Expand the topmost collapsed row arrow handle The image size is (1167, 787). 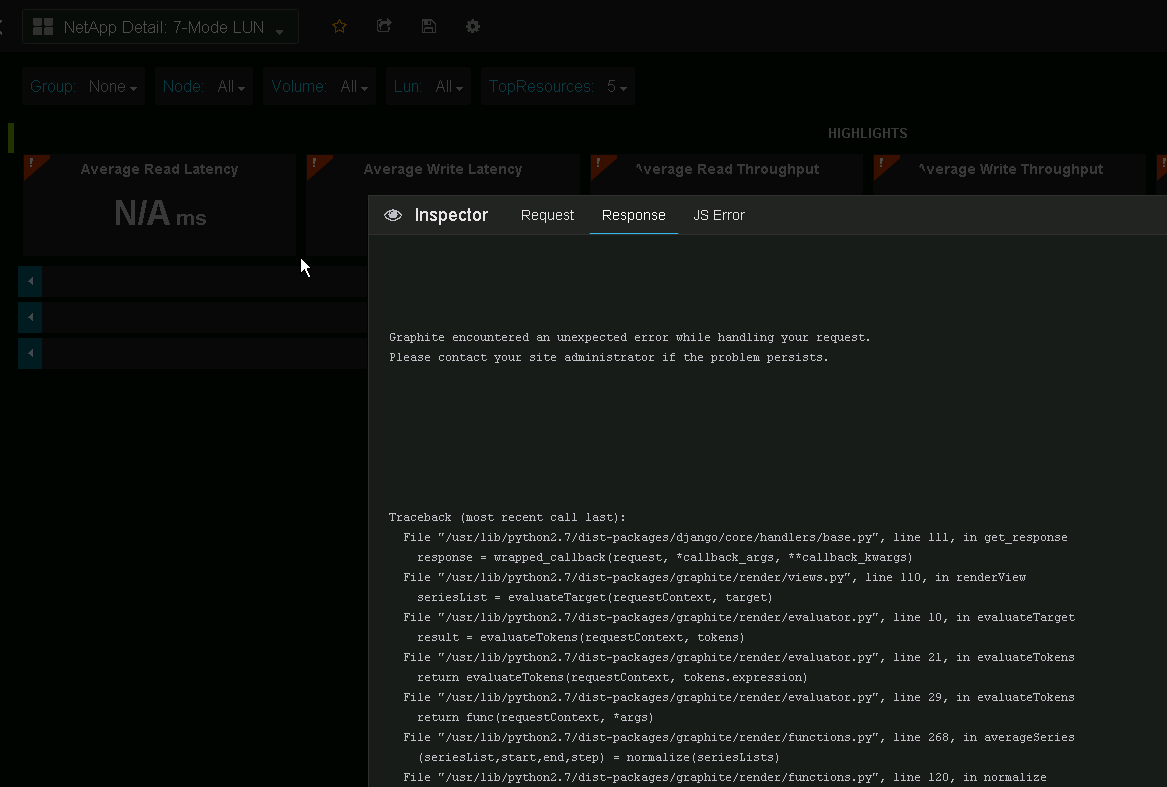tap(30, 281)
